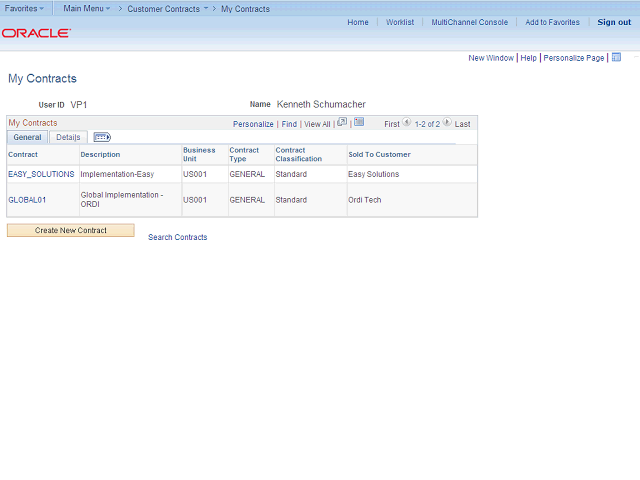Open the Favorites dropdown menu
640x480 pixels.
click(24, 8)
